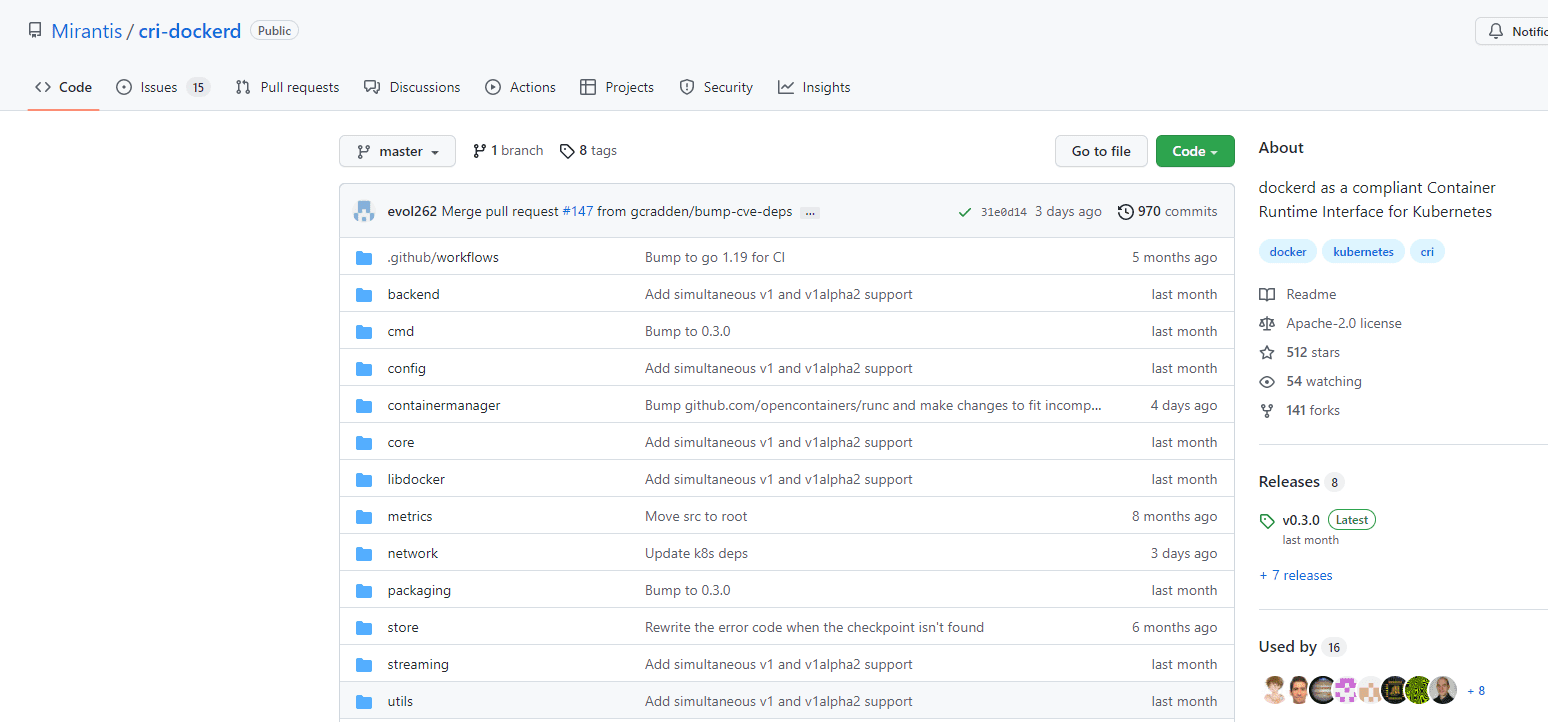Select the kubernetes topic tag

point(1364,252)
